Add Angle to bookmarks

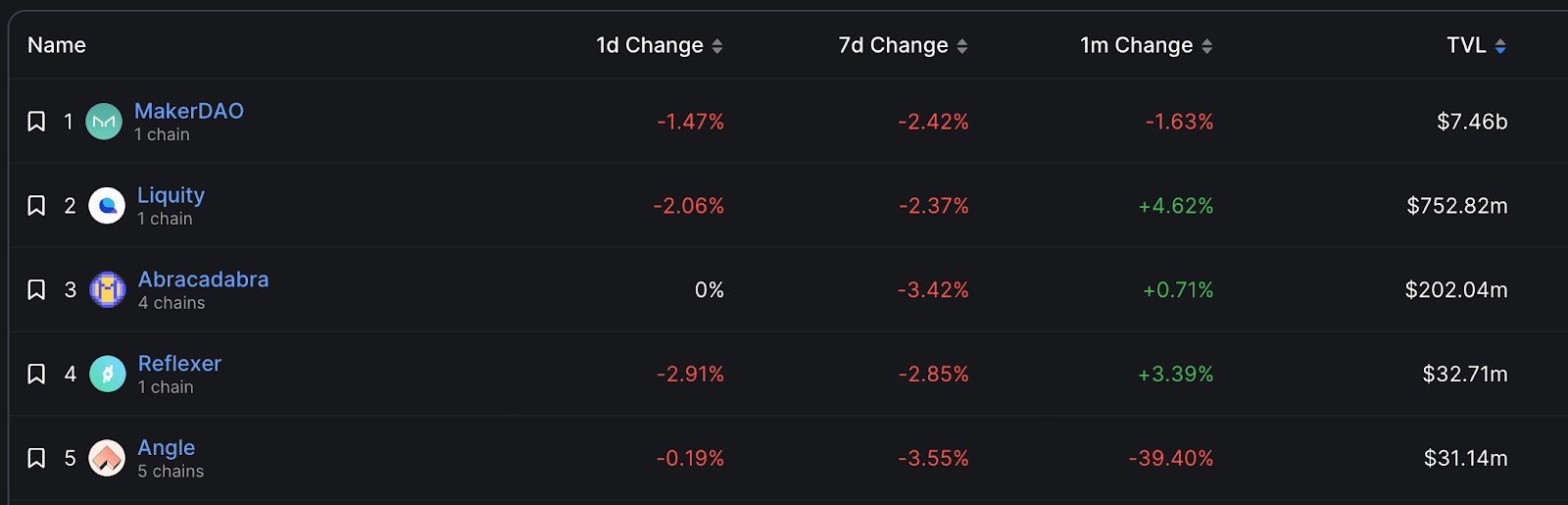[x=36, y=458]
